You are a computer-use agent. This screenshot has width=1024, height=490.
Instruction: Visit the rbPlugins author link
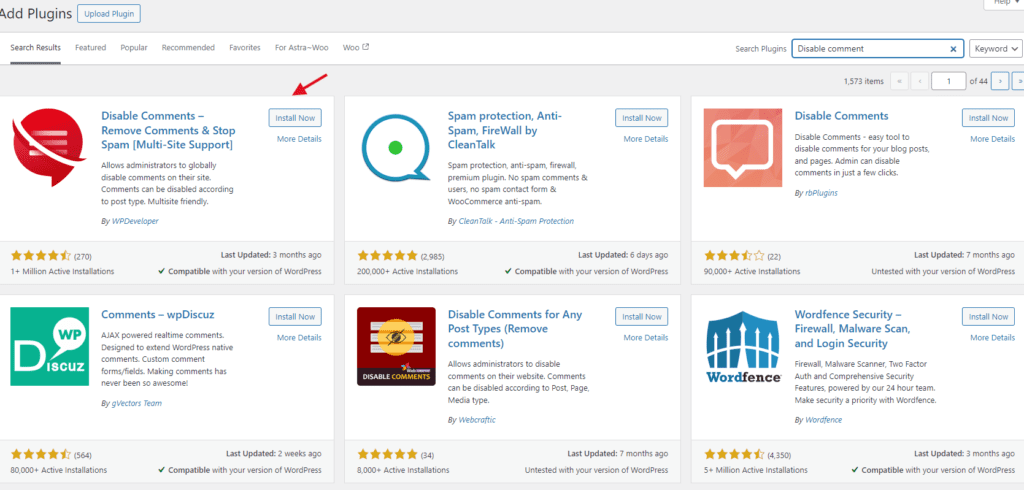click(820, 193)
